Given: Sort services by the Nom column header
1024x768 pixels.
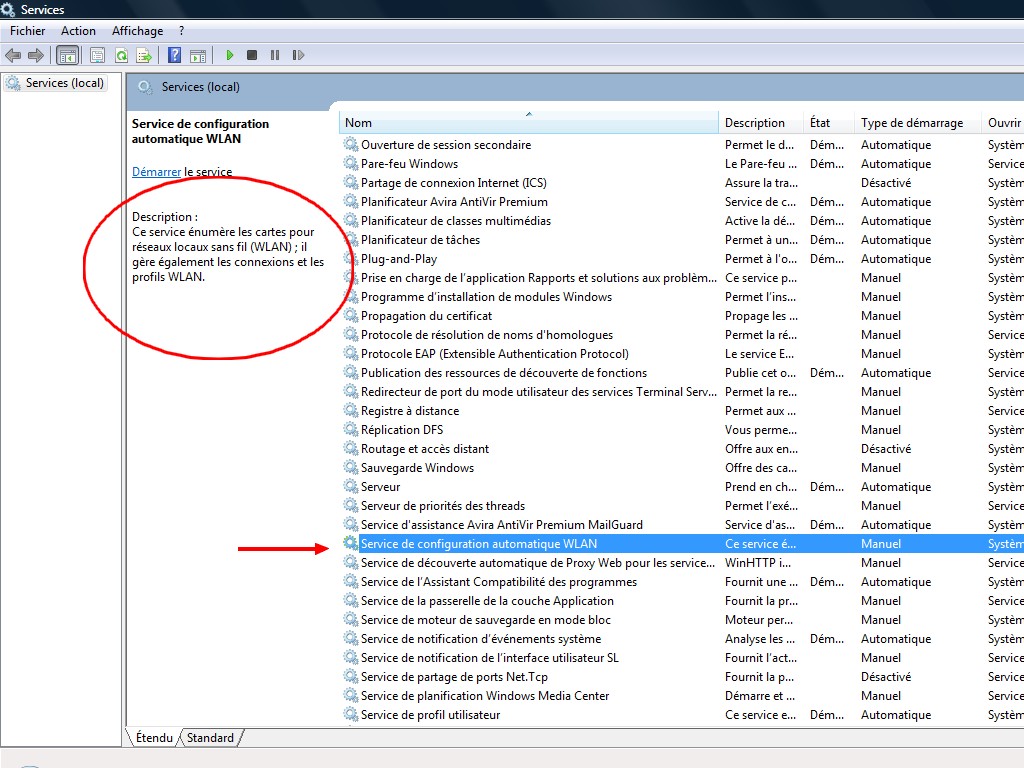Looking at the screenshot, I should pos(358,123).
